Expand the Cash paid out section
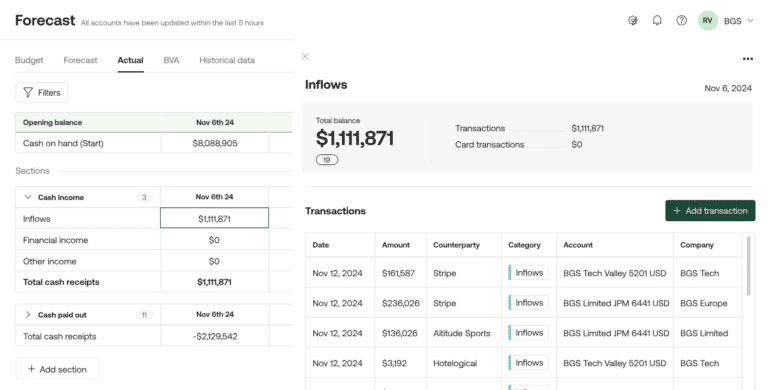 [28, 315]
